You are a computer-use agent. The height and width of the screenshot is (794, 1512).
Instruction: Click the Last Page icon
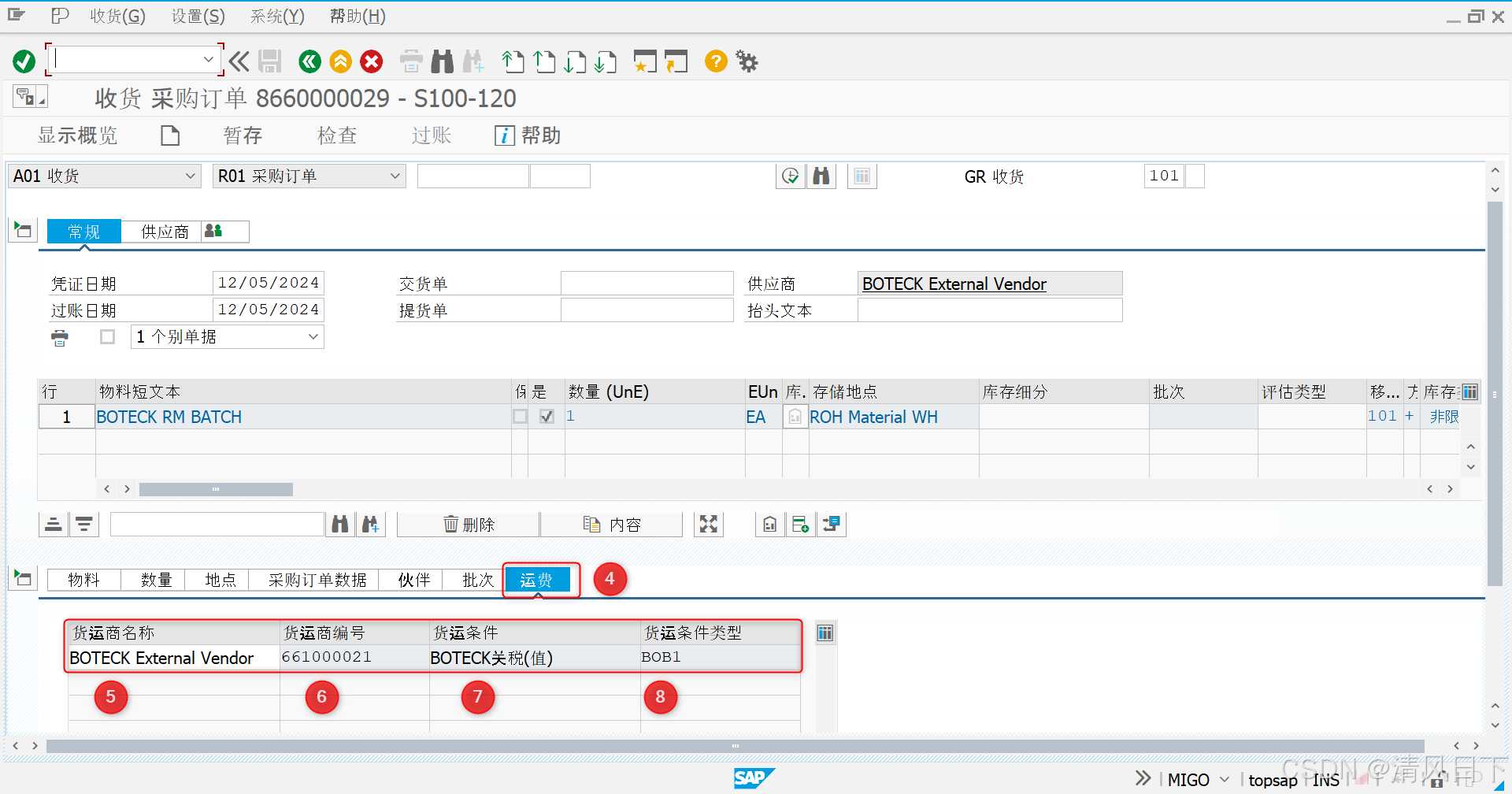coord(606,61)
